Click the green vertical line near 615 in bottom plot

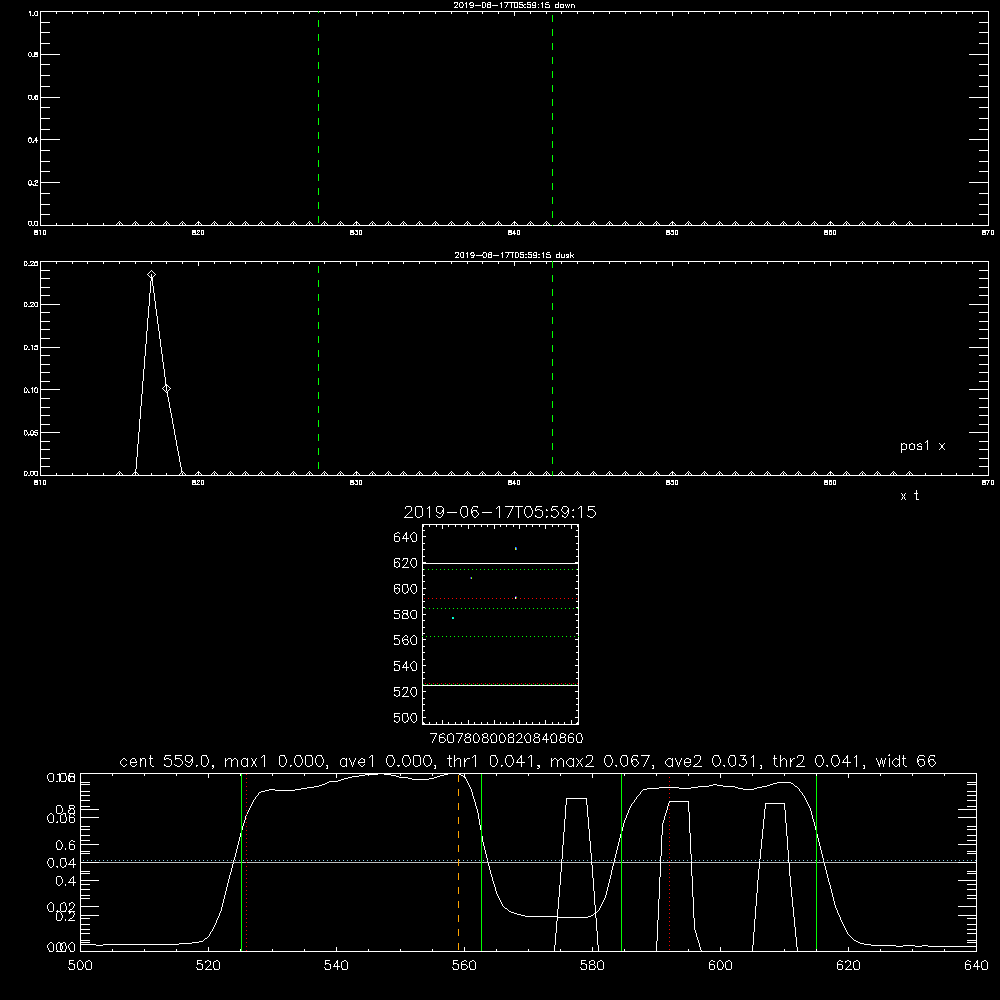[816, 862]
